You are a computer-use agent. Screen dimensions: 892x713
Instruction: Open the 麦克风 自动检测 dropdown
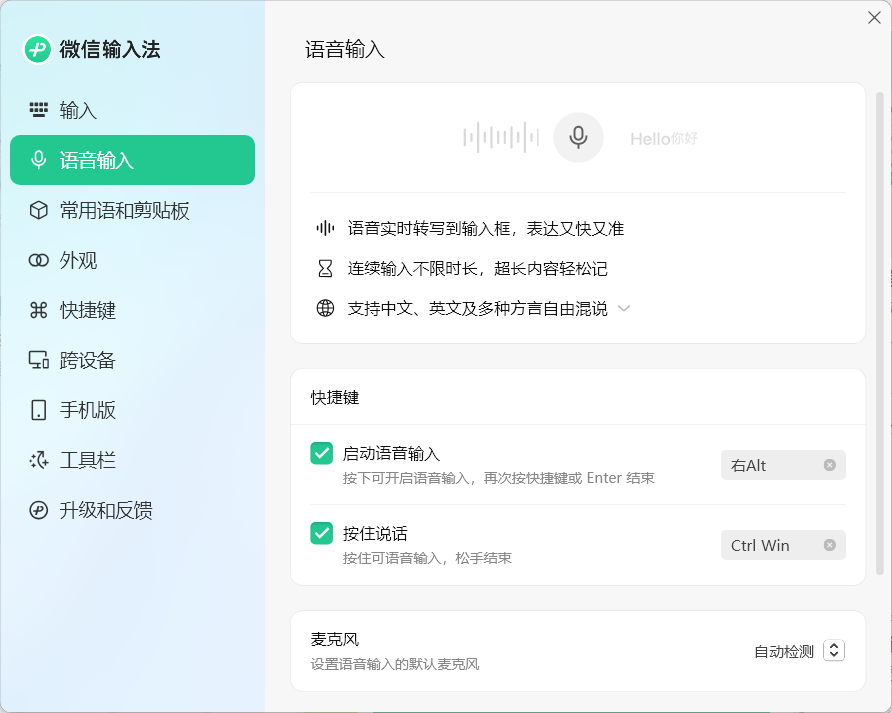tap(834, 650)
